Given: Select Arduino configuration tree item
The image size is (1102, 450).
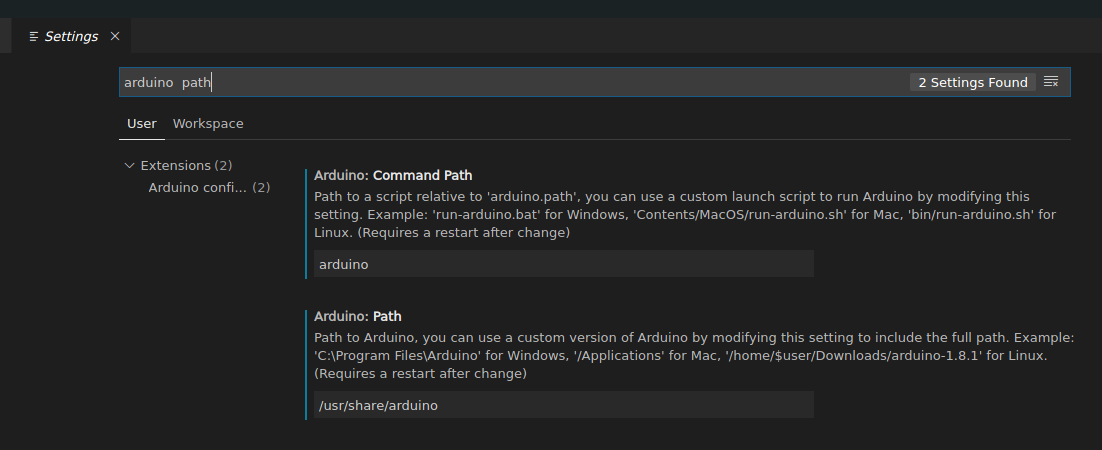Looking at the screenshot, I should click(209, 188).
